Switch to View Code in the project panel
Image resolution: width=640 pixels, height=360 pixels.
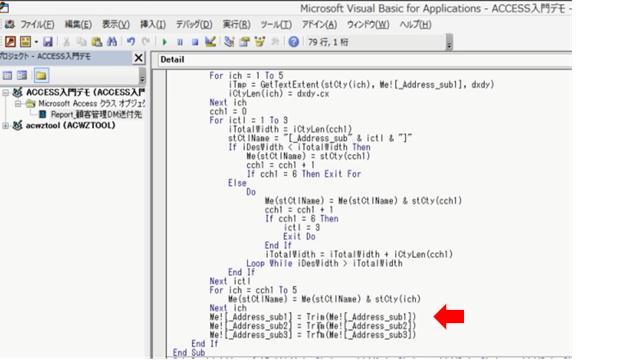[x=7, y=75]
